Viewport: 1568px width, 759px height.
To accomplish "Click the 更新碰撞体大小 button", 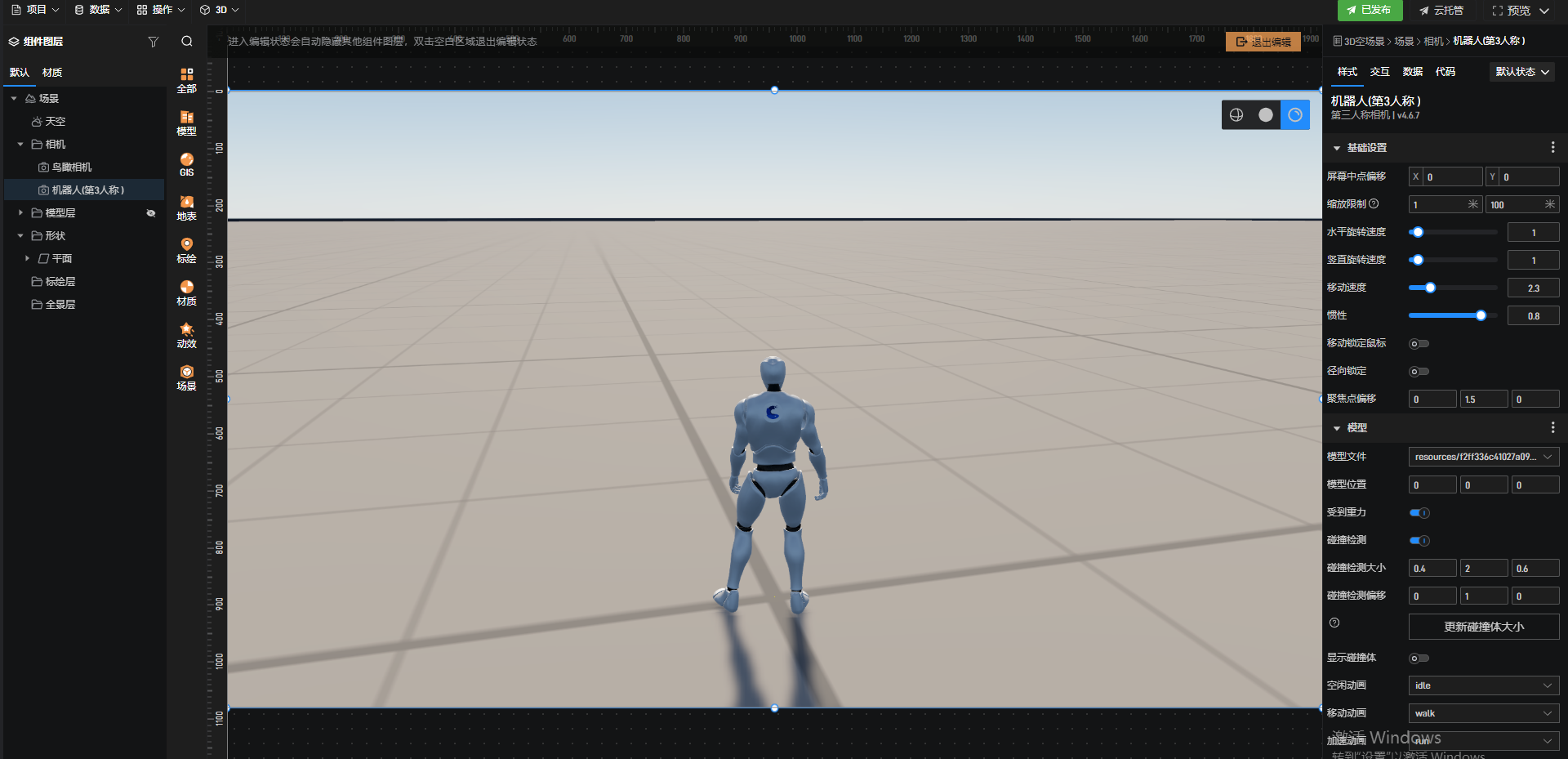I will (x=1483, y=627).
